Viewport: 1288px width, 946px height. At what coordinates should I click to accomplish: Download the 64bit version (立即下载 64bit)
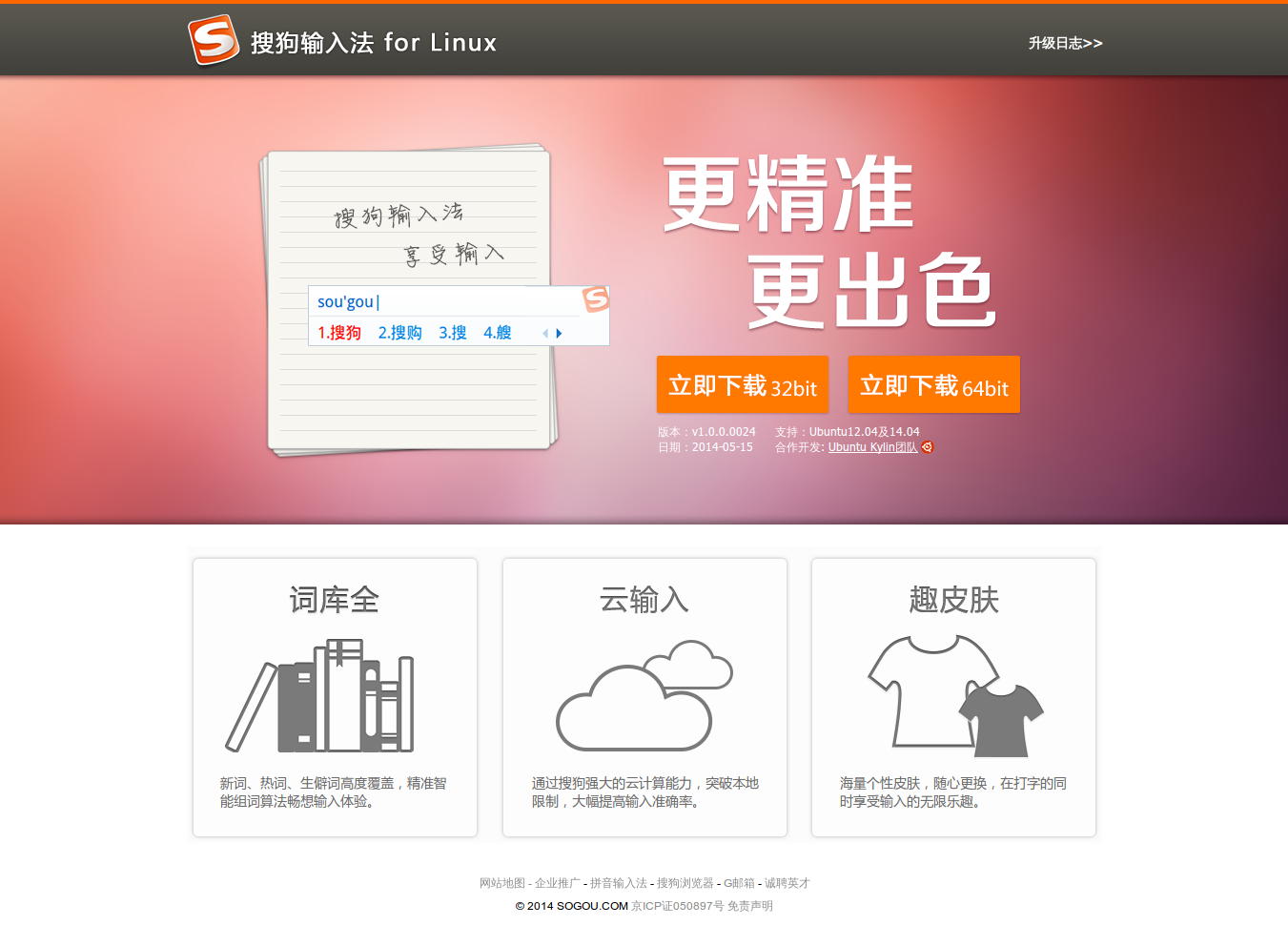point(934,384)
